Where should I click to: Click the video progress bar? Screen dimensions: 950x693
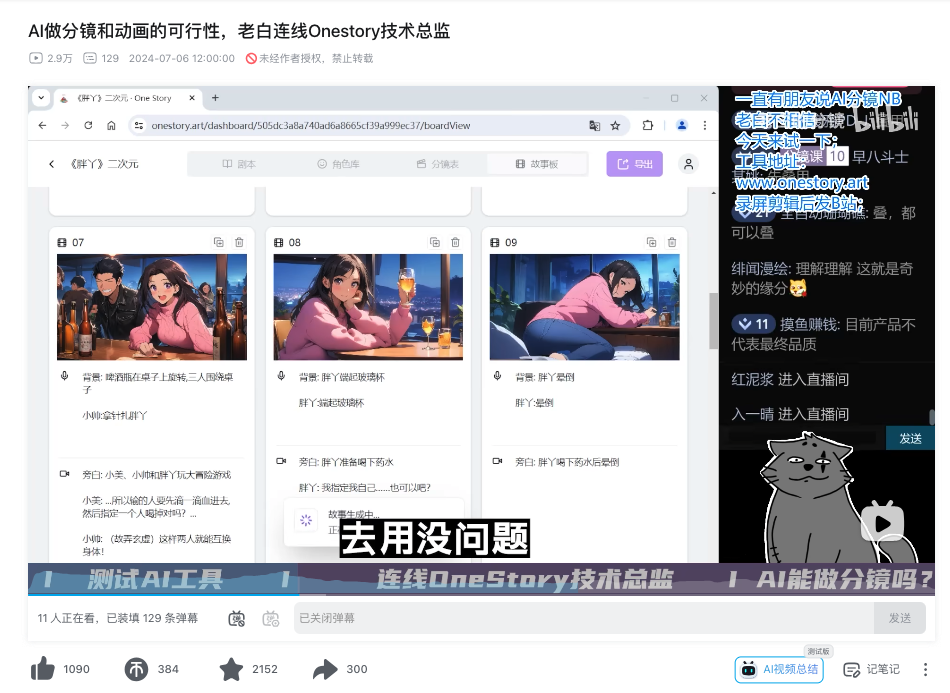pos(481,595)
